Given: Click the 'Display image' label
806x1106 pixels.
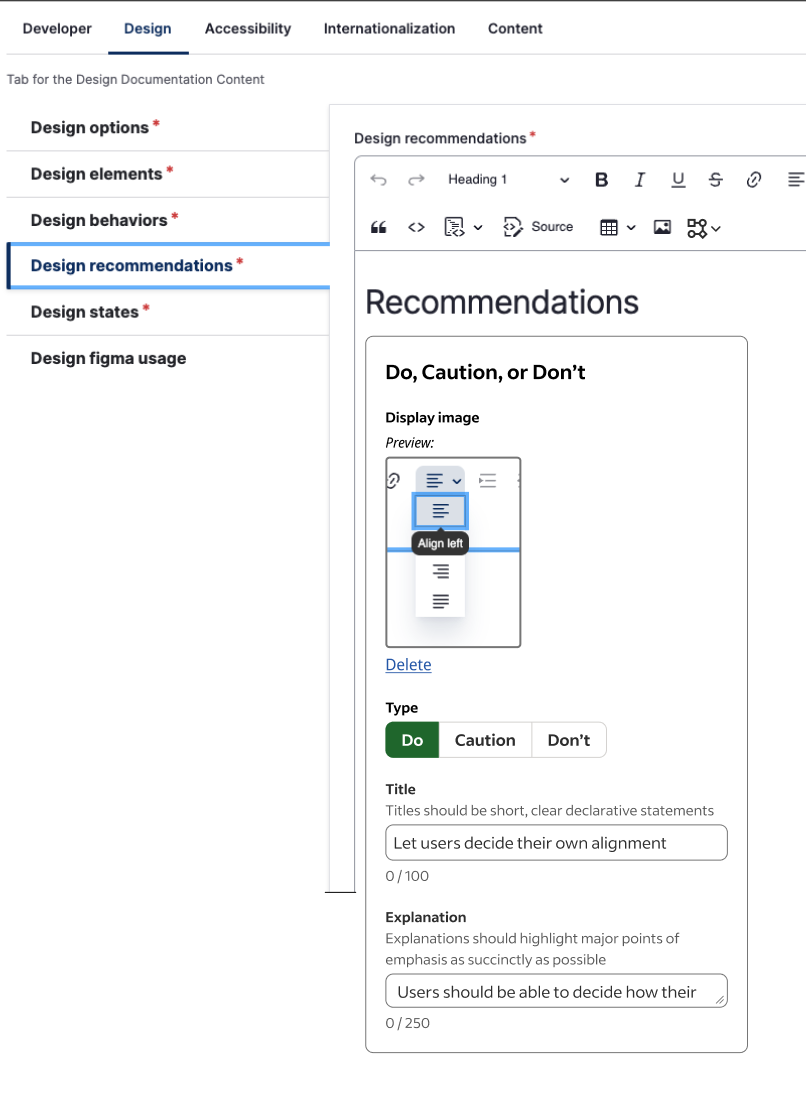Looking at the screenshot, I should tap(432, 418).
